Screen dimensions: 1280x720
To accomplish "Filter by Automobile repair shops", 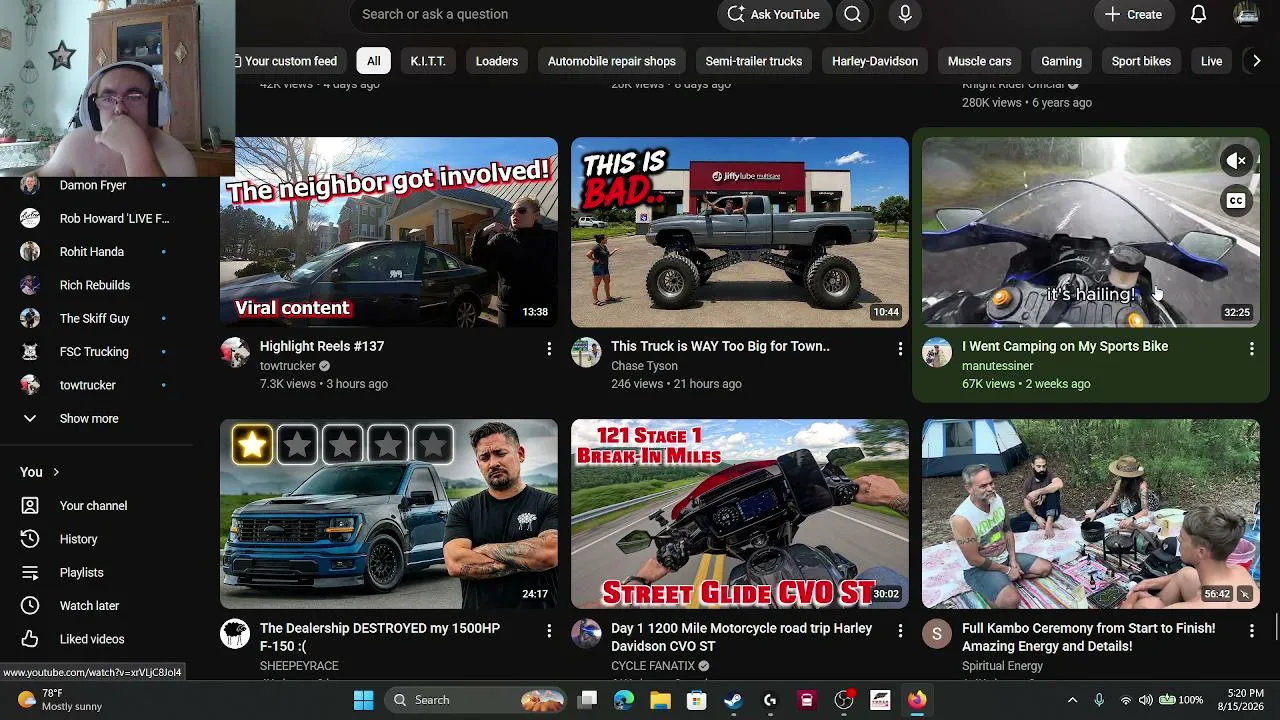I will pos(612,61).
